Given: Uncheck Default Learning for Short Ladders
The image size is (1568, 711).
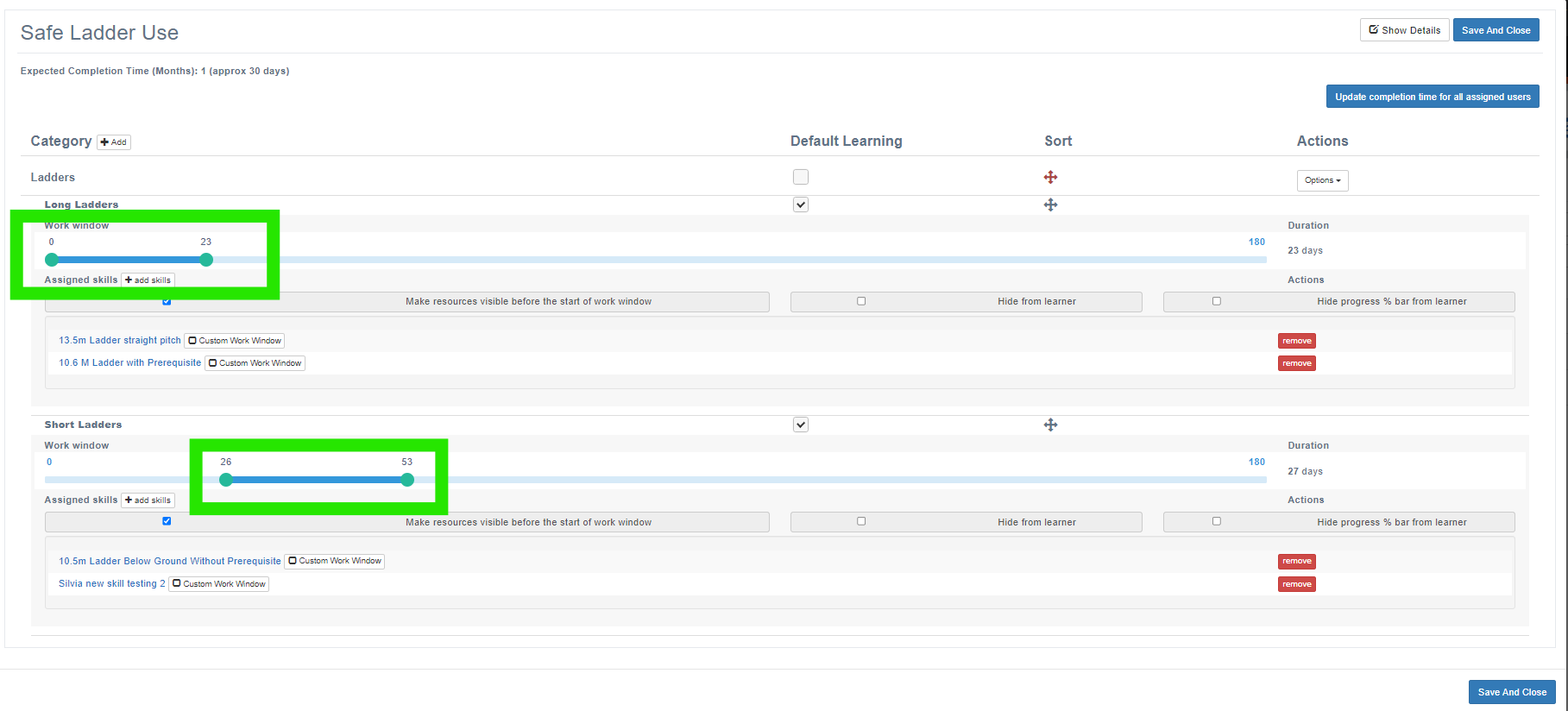Looking at the screenshot, I should point(801,425).
